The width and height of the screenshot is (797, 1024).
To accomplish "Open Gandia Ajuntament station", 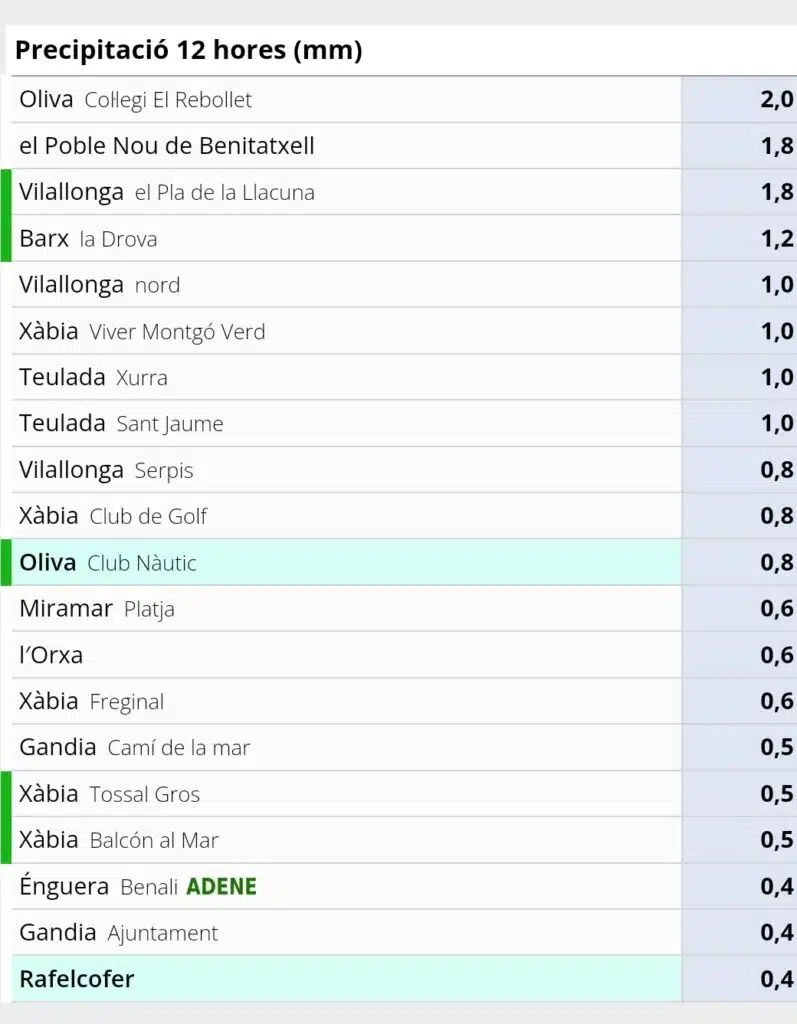I will 404,933.
